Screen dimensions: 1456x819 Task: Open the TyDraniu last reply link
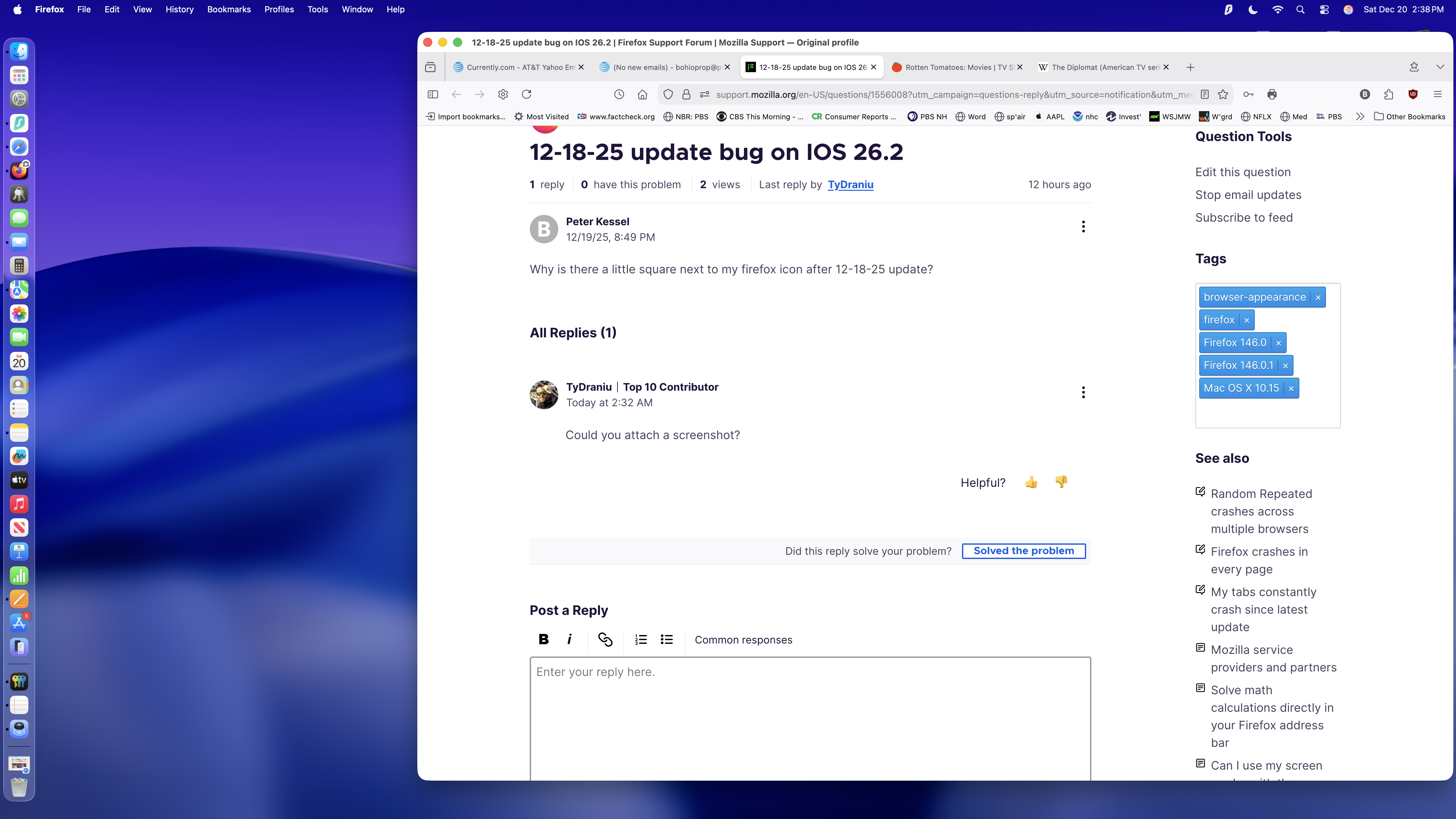pos(850,184)
